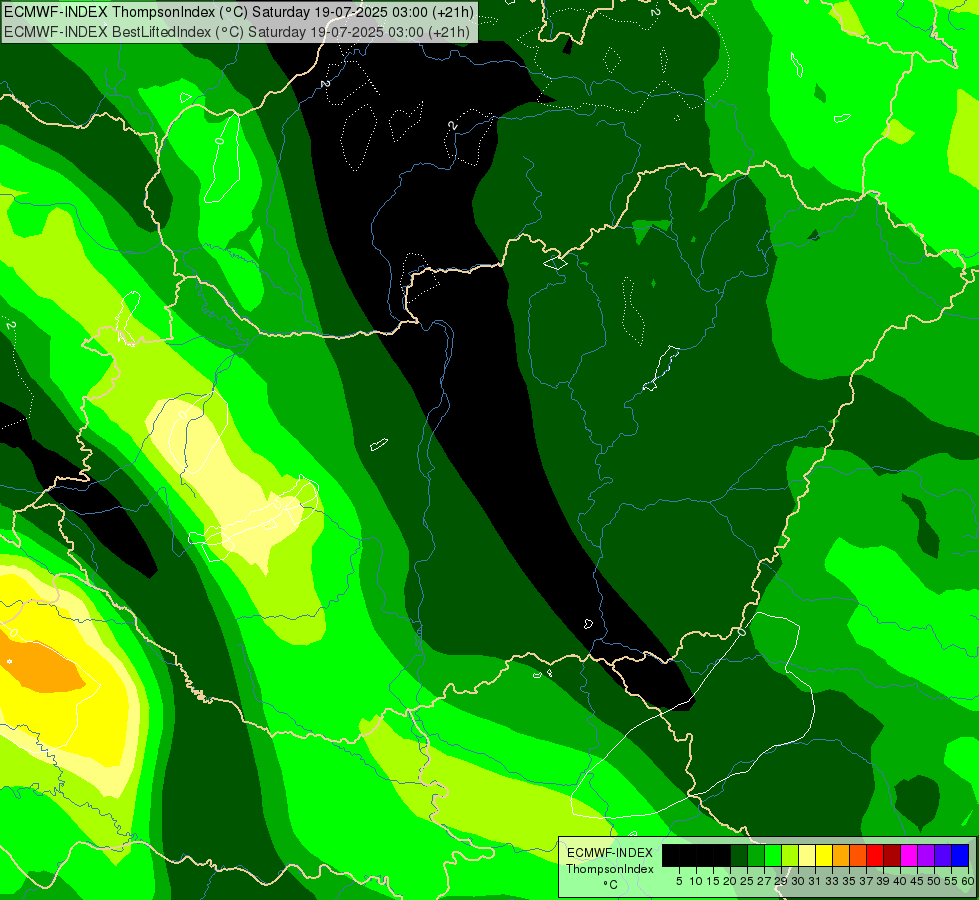This screenshot has height=900, width=979.
Task: Select the orange 33–35 legend swatch
Action: click(x=841, y=855)
